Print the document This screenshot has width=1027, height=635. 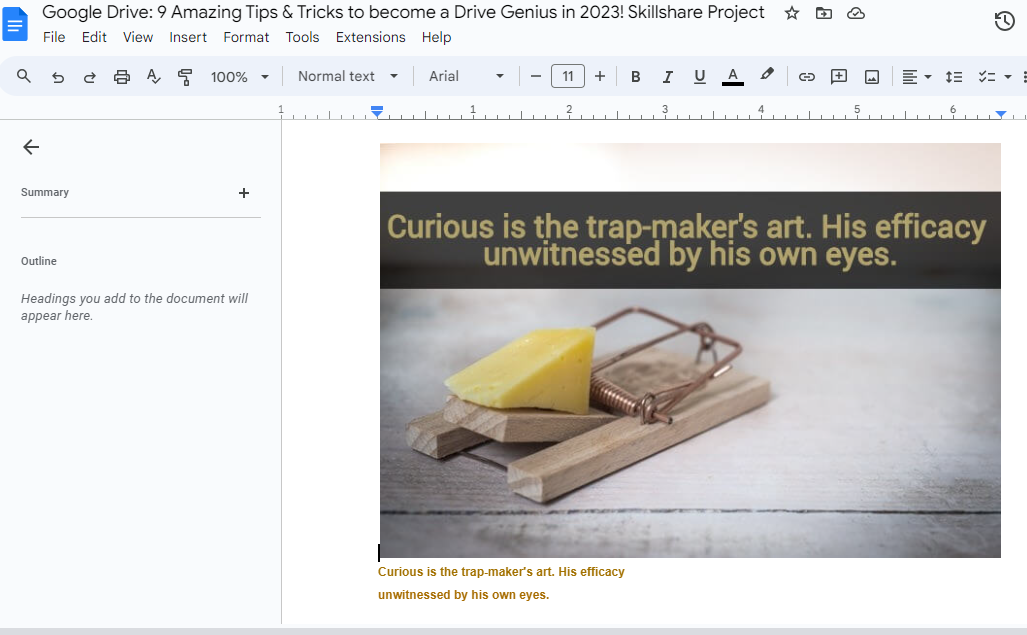(122, 77)
